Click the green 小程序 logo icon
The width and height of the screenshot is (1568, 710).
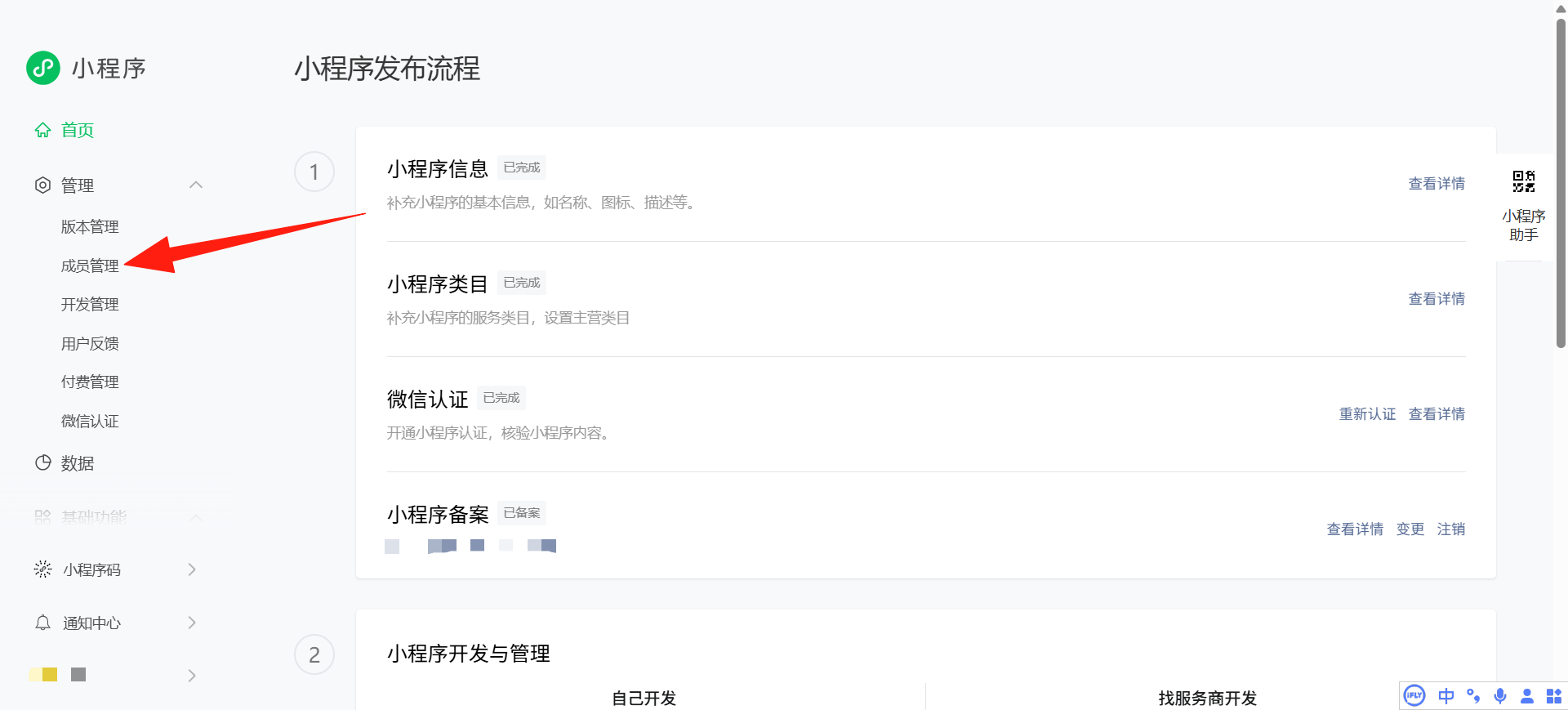pos(43,68)
